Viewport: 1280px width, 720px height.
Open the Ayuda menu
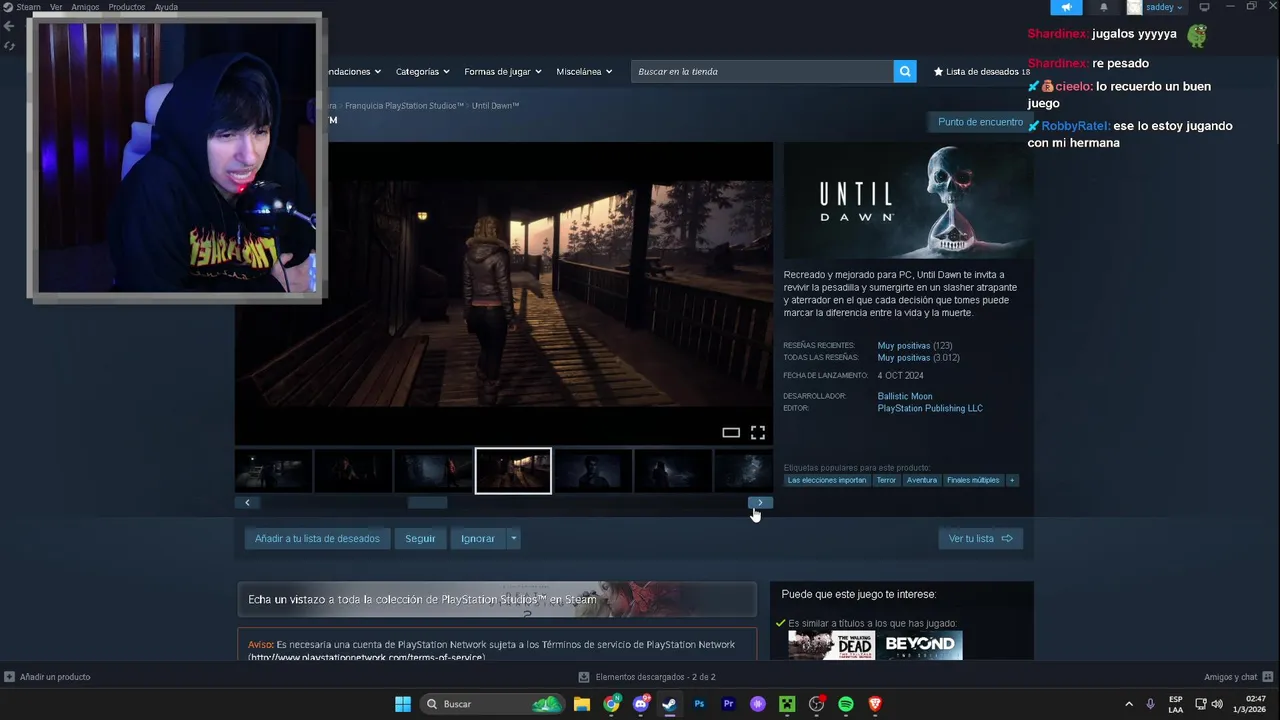[166, 7]
